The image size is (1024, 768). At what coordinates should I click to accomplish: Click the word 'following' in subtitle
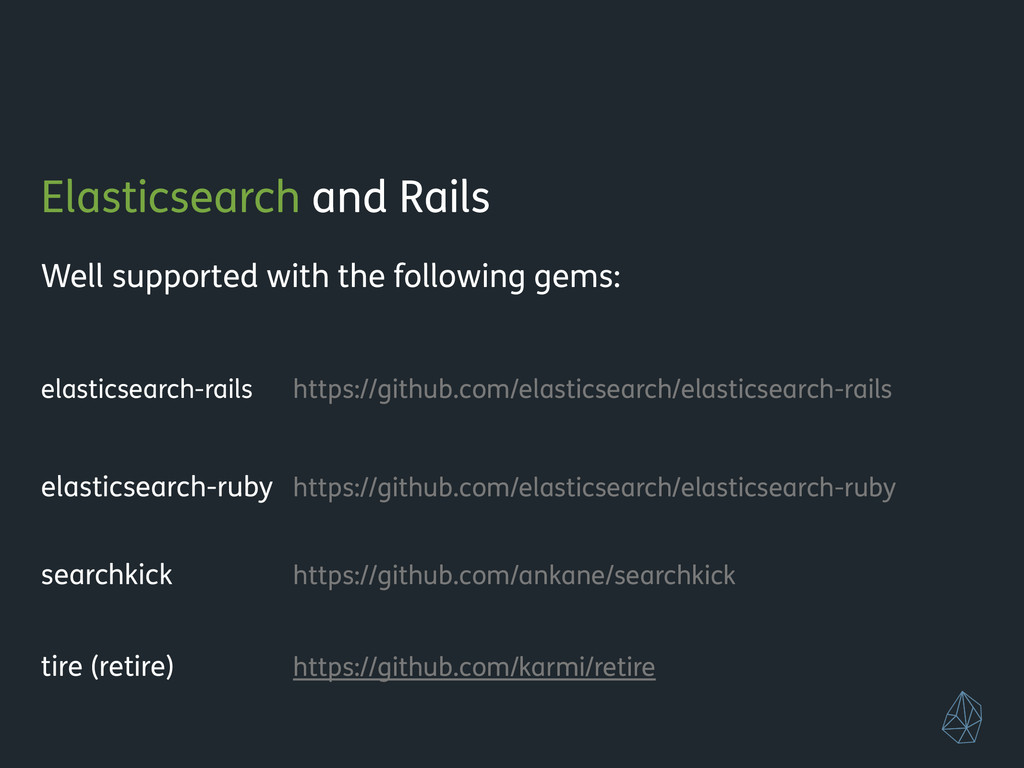point(458,276)
